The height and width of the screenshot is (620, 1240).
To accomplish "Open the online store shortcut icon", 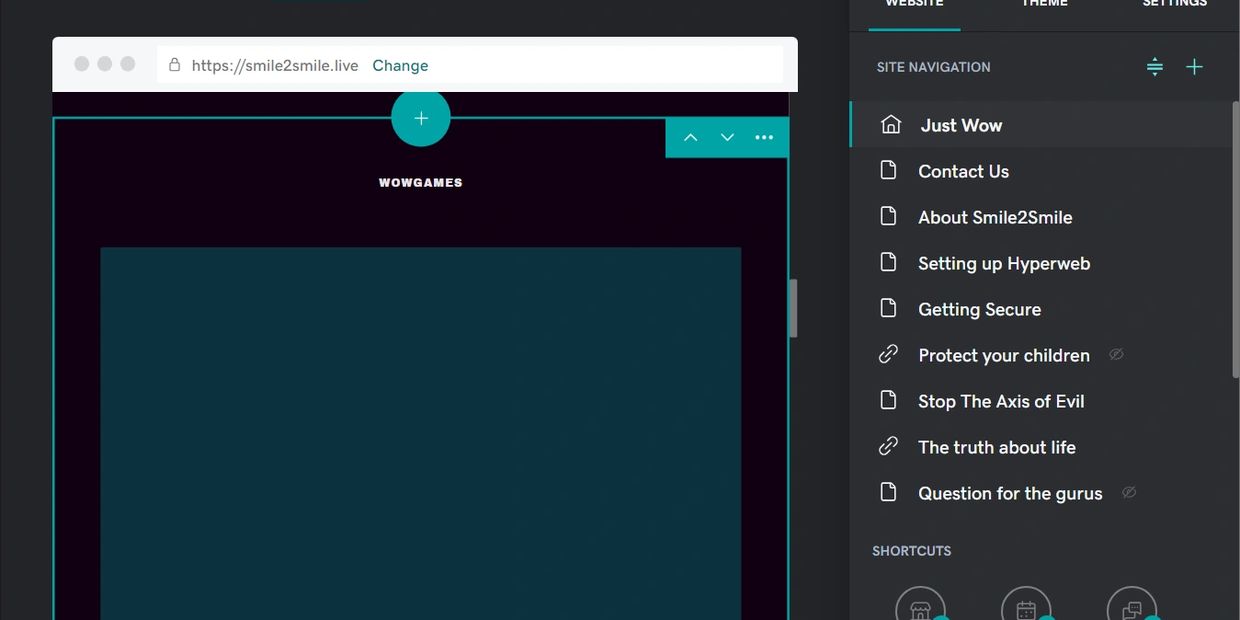I will point(920,606).
